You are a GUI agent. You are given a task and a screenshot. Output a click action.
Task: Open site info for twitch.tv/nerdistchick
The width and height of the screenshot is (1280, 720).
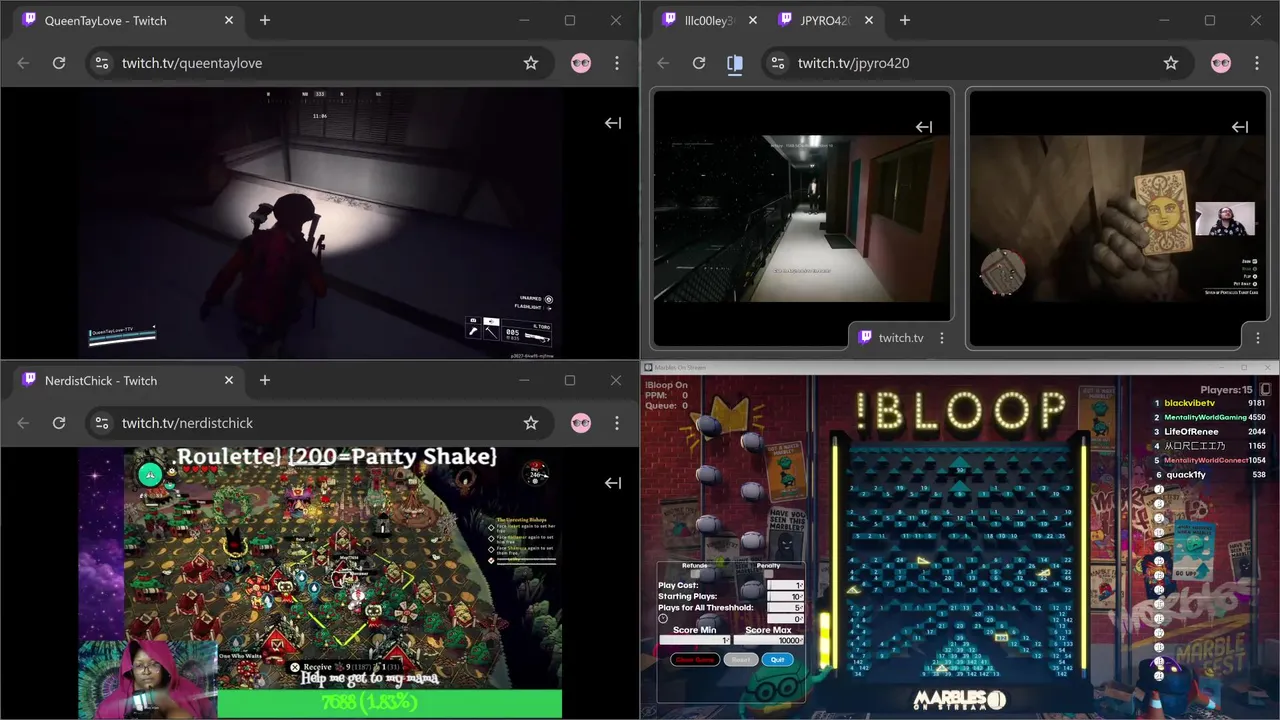click(x=101, y=423)
